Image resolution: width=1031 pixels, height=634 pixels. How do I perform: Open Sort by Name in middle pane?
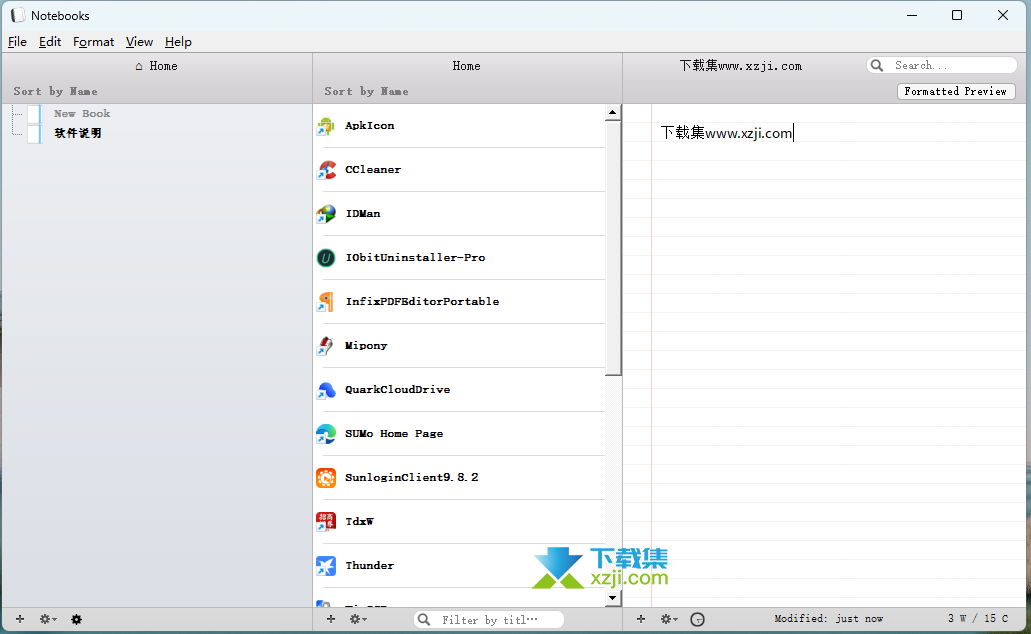[366, 91]
